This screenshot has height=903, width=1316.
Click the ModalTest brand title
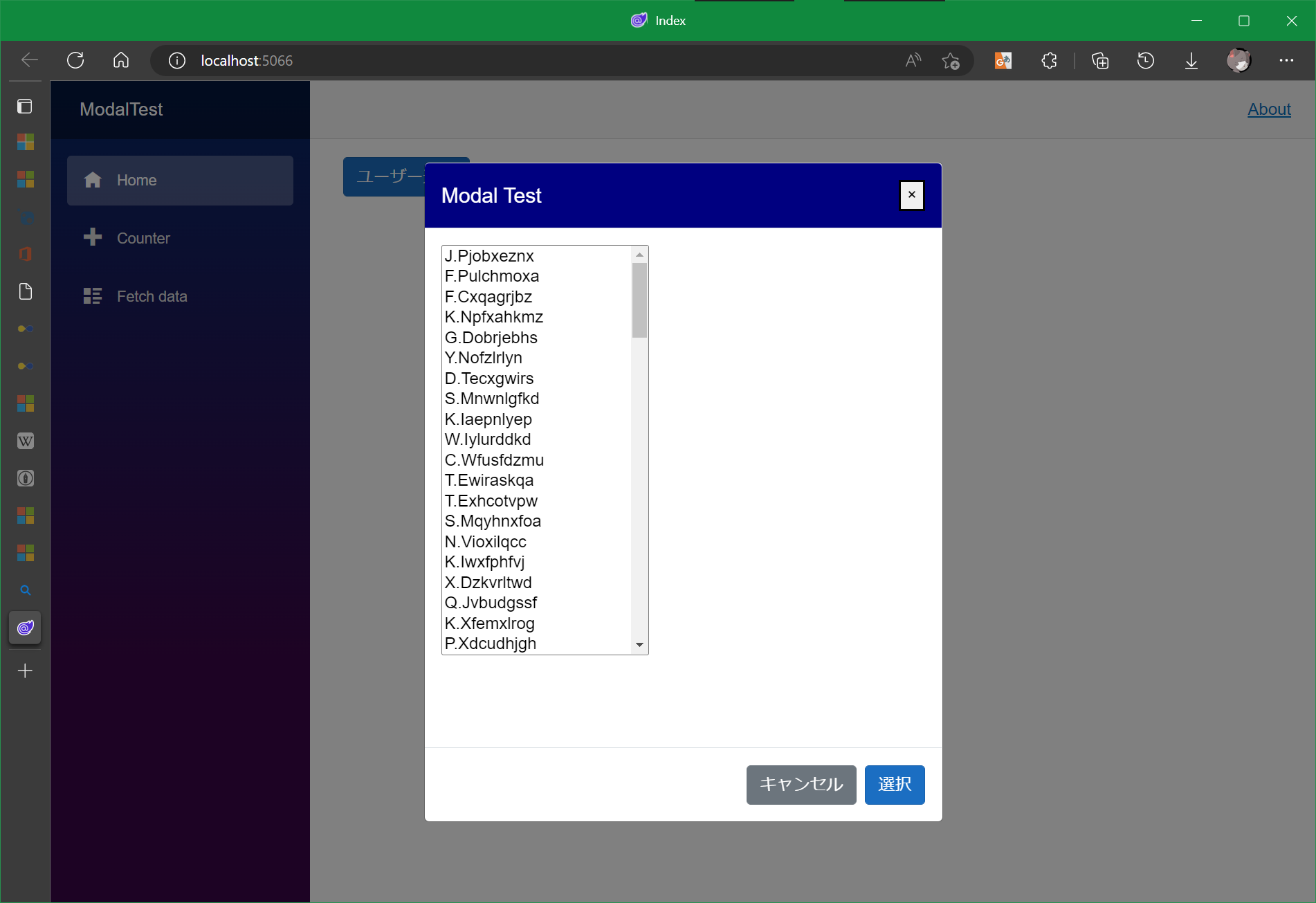click(121, 109)
